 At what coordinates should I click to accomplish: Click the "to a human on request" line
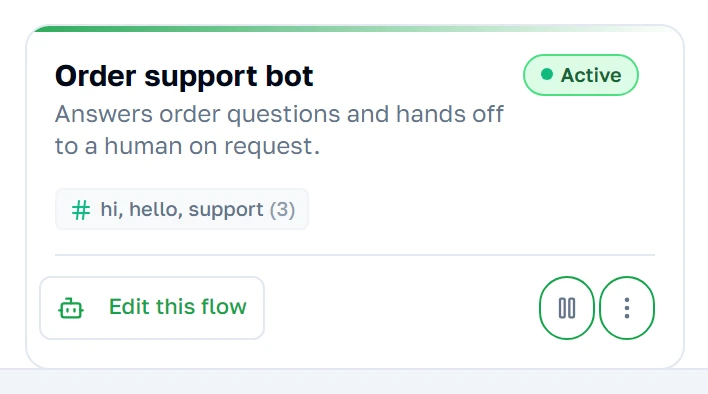click(x=187, y=146)
